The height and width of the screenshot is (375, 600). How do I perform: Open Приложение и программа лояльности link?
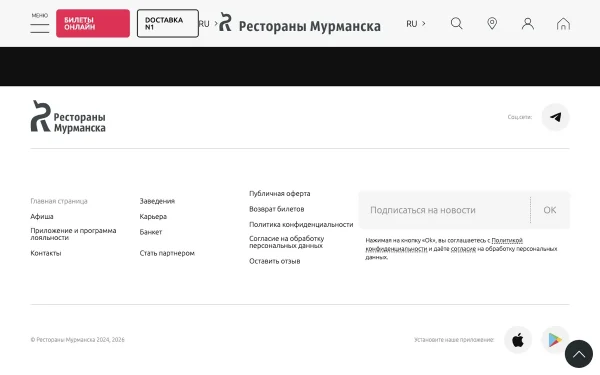pos(73,234)
